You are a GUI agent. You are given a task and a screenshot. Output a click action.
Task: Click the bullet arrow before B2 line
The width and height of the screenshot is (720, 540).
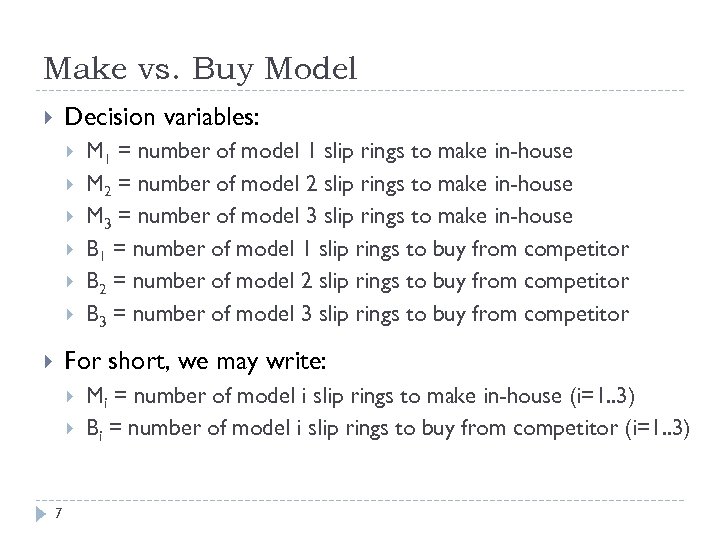73,281
